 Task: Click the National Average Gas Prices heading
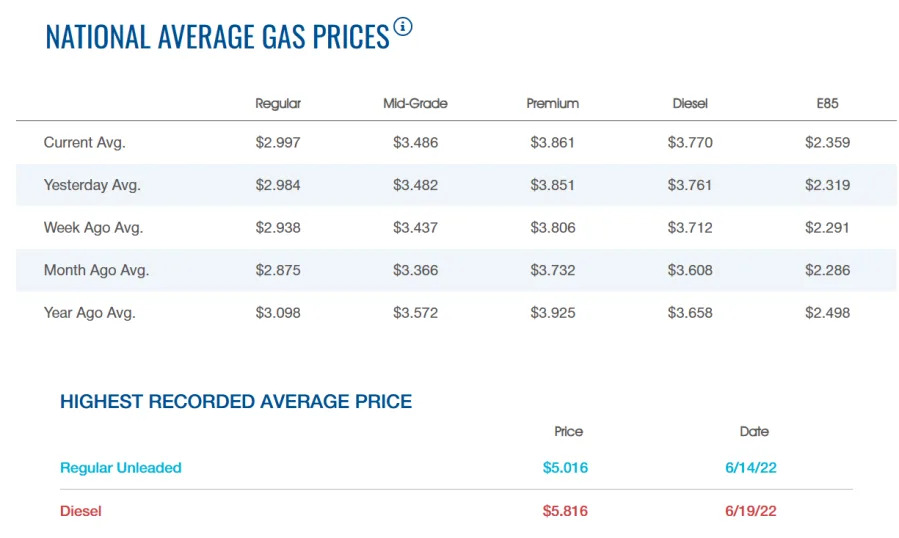coord(217,37)
